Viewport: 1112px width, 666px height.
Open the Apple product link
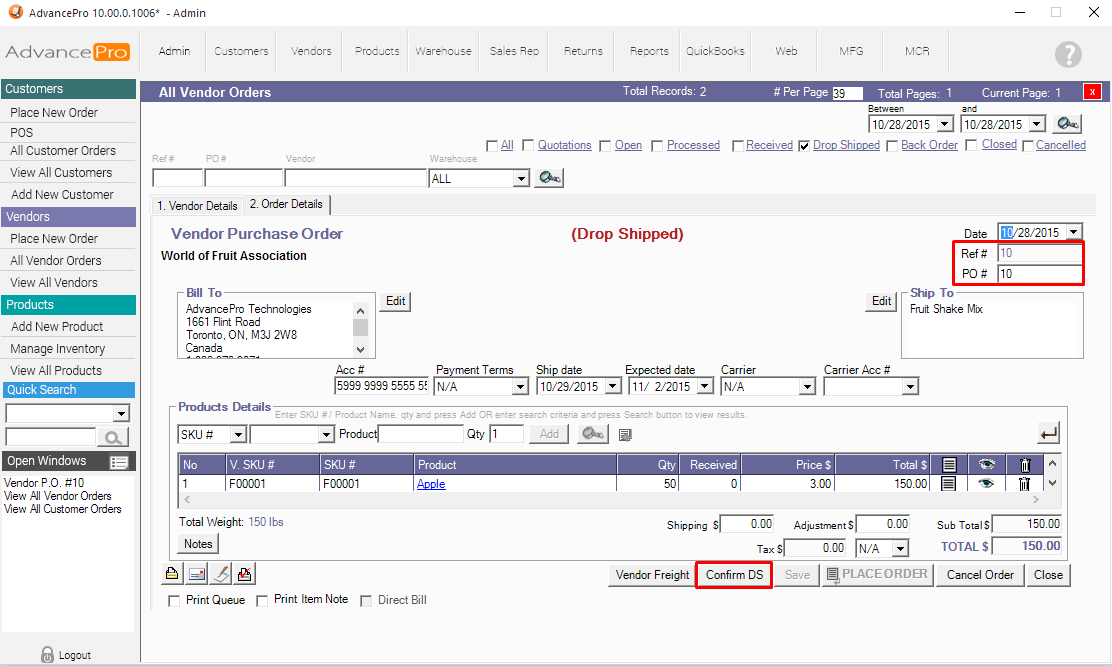click(x=431, y=484)
